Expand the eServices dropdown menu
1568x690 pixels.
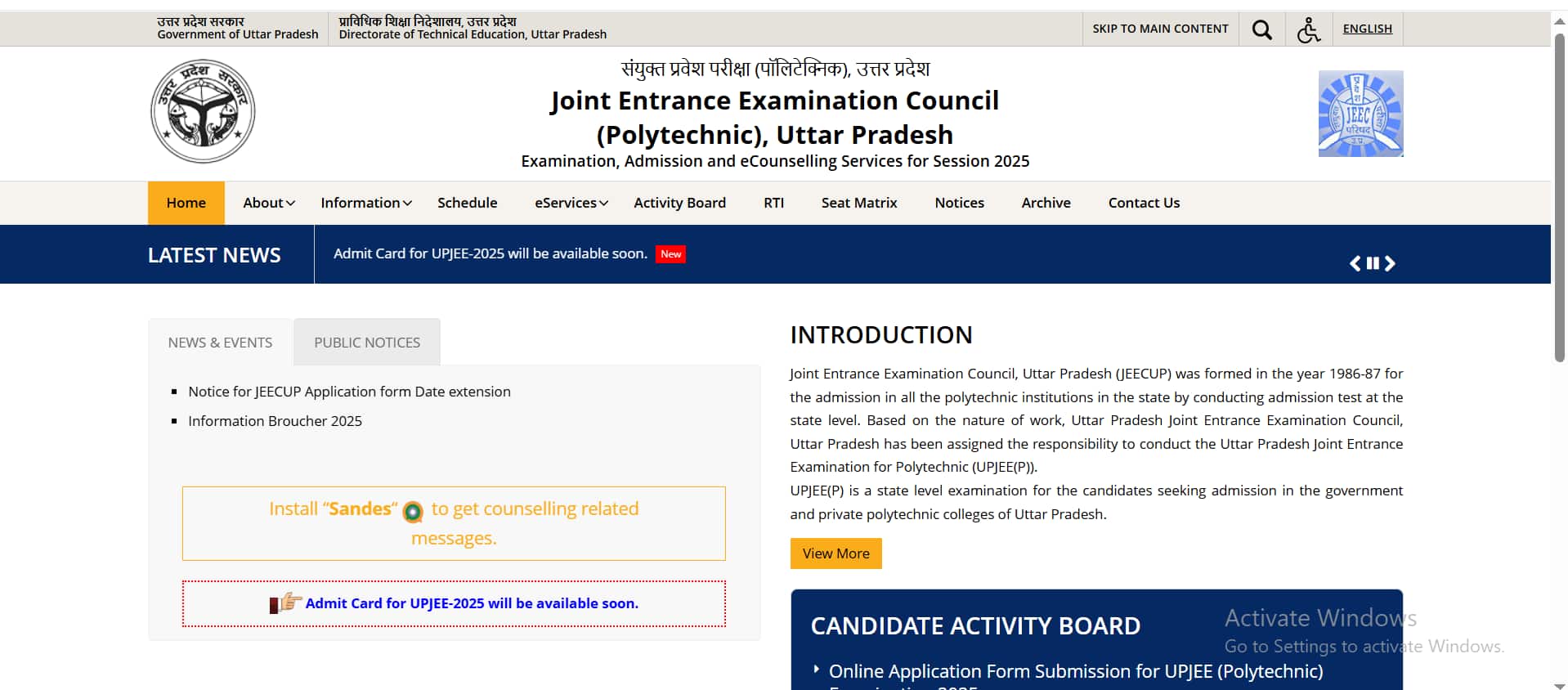[571, 203]
